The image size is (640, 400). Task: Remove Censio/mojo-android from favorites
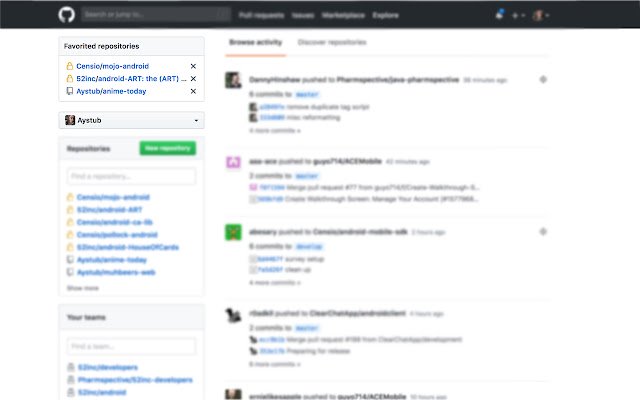pyautogui.click(x=193, y=66)
